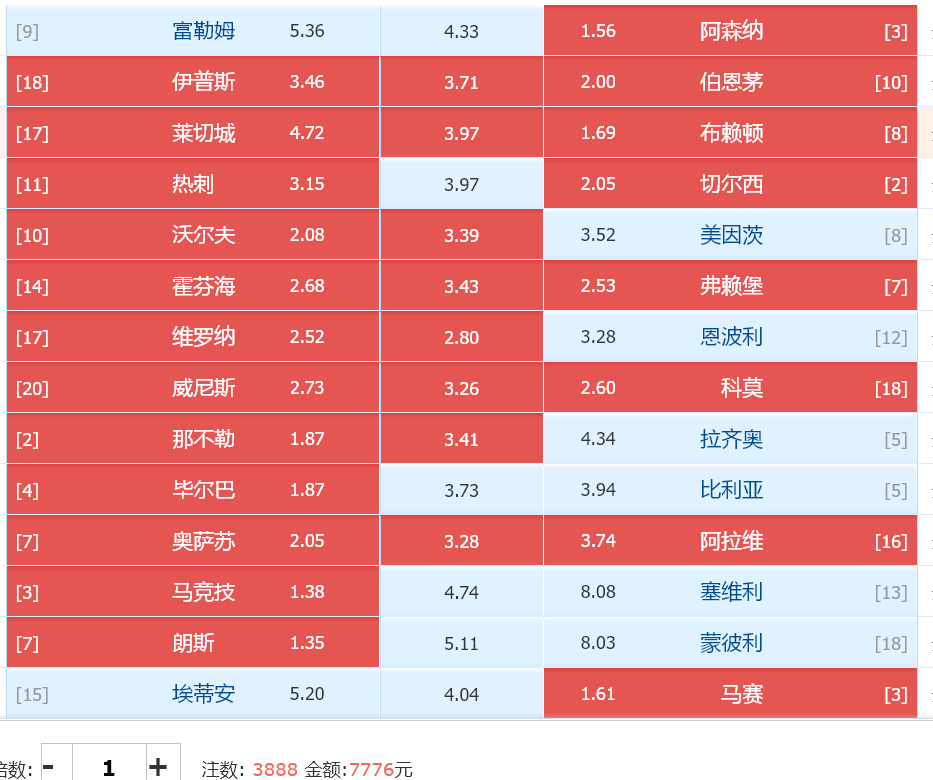The image size is (933, 780).
Task: Deselect 维罗纳 home win 2.52
Action: (193, 337)
